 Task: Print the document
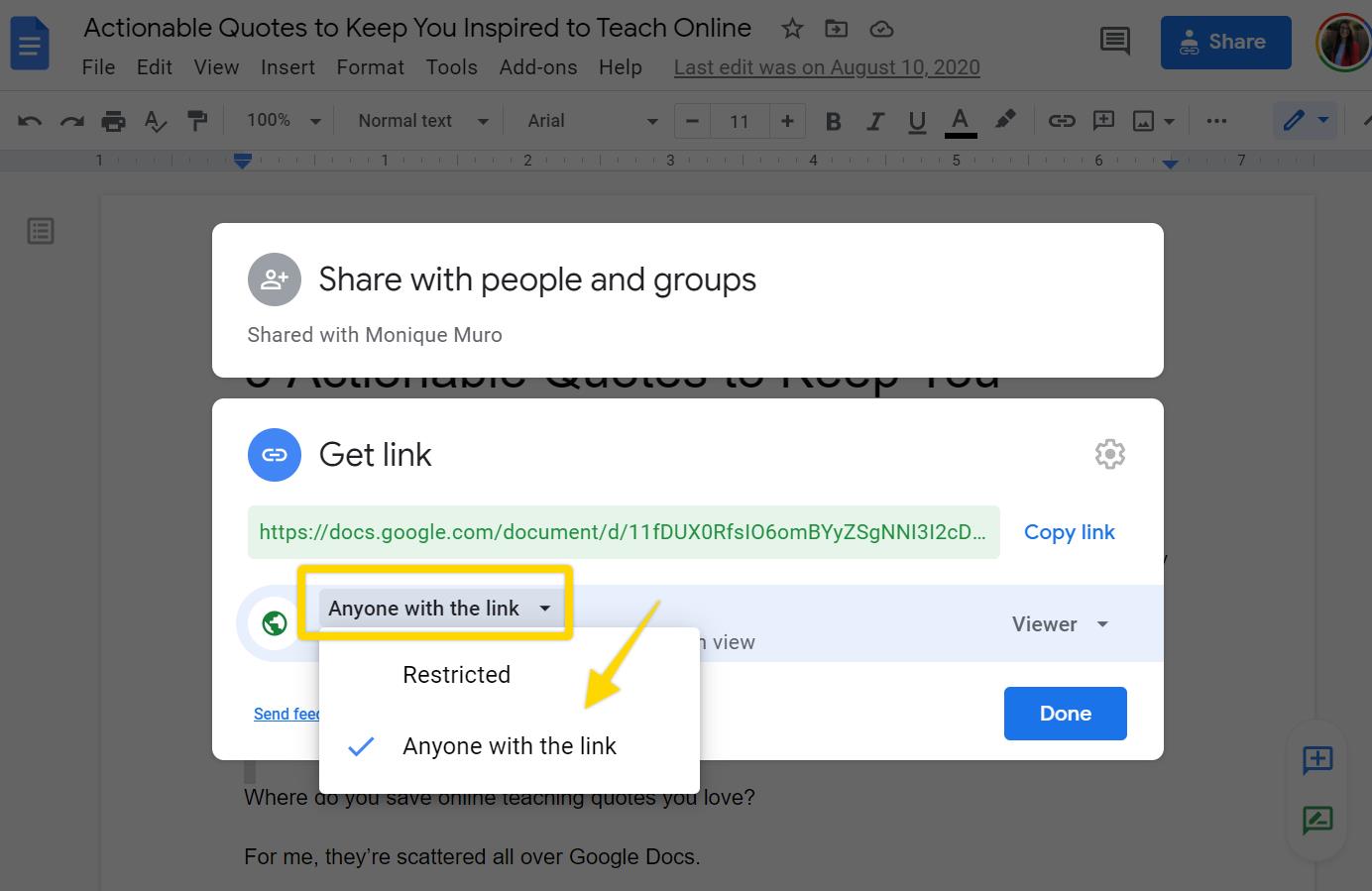click(114, 121)
